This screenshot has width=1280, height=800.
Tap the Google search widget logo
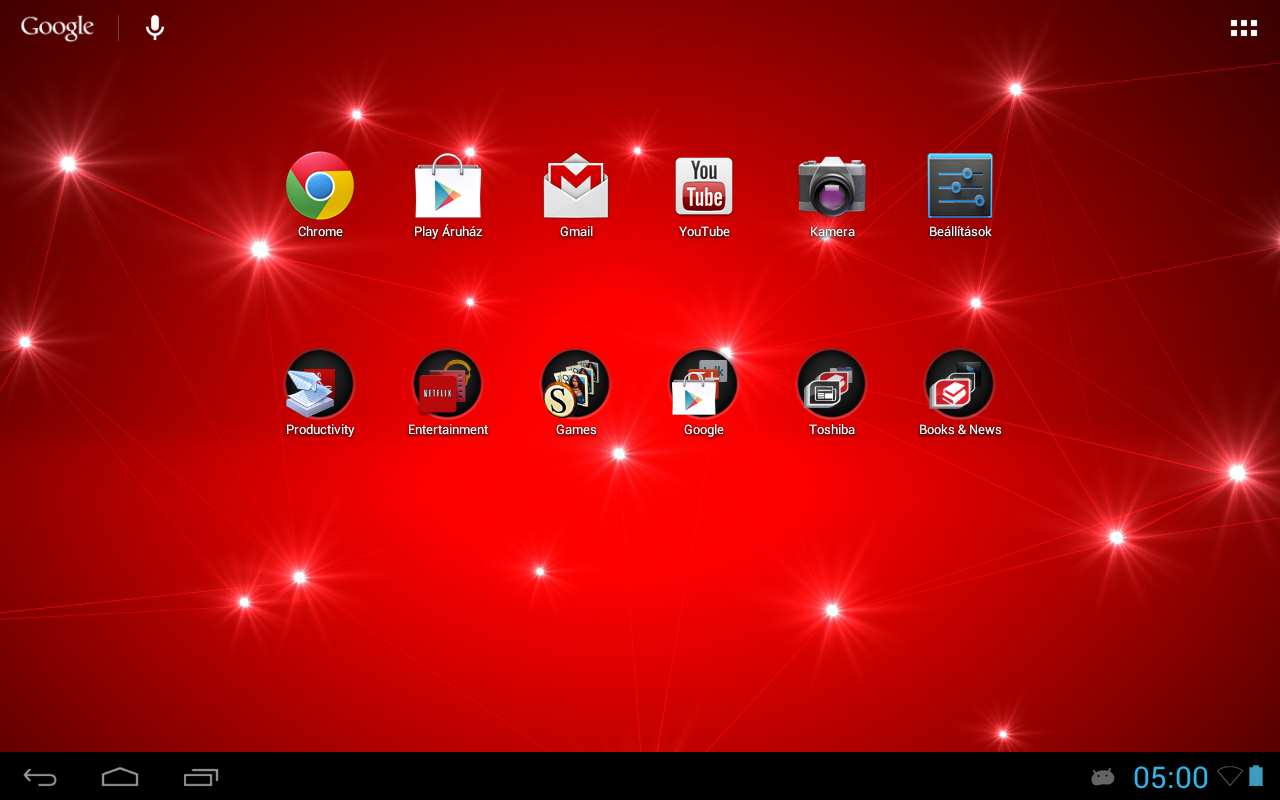coord(57,28)
